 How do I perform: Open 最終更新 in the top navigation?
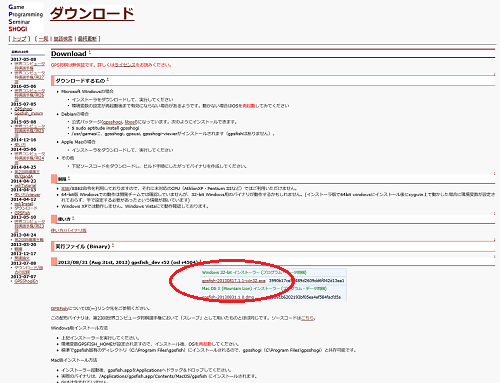[87, 39]
